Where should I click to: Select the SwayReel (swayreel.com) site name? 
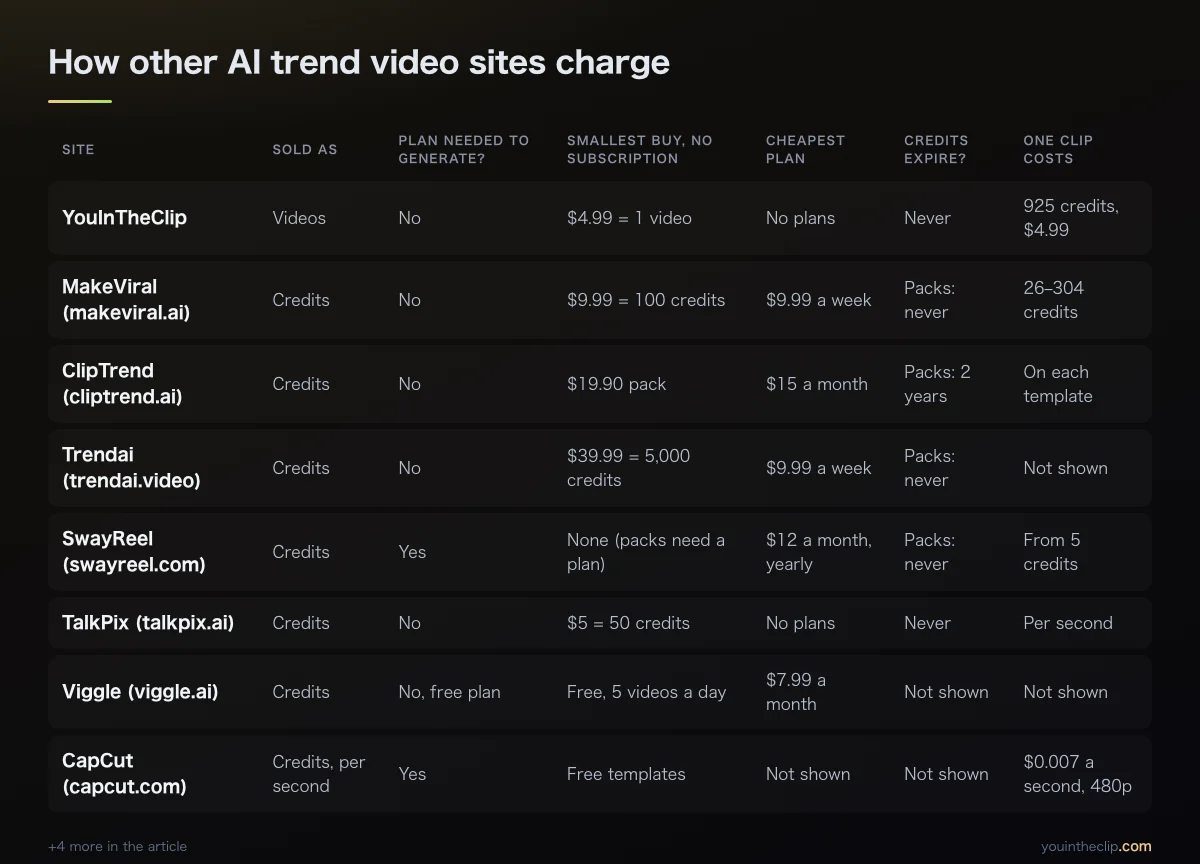134,551
